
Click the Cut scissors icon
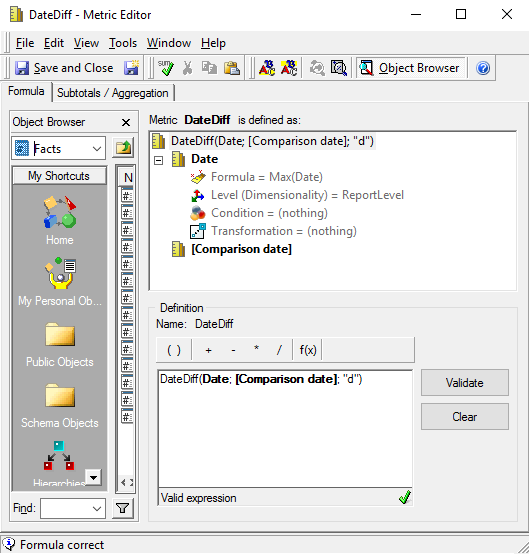187,68
